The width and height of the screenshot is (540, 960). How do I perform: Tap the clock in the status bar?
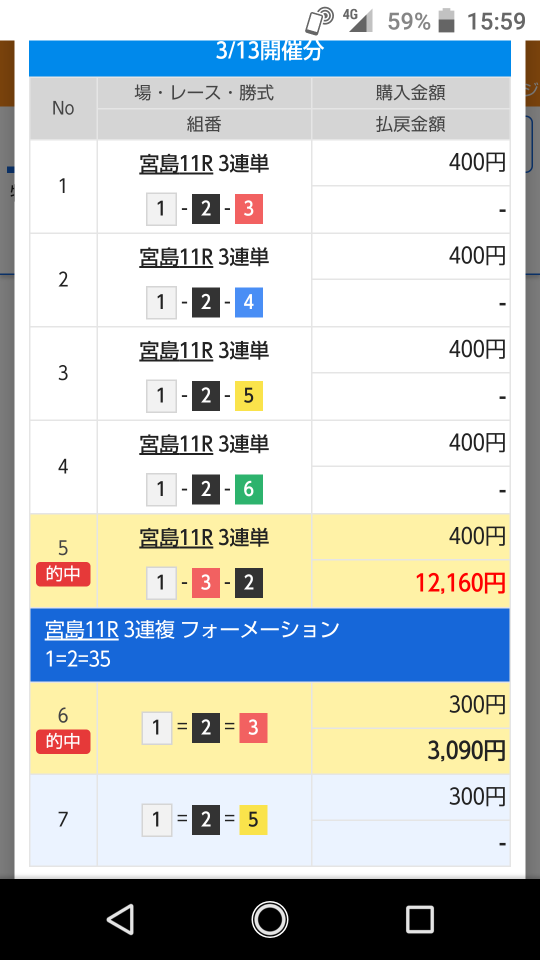click(496, 22)
